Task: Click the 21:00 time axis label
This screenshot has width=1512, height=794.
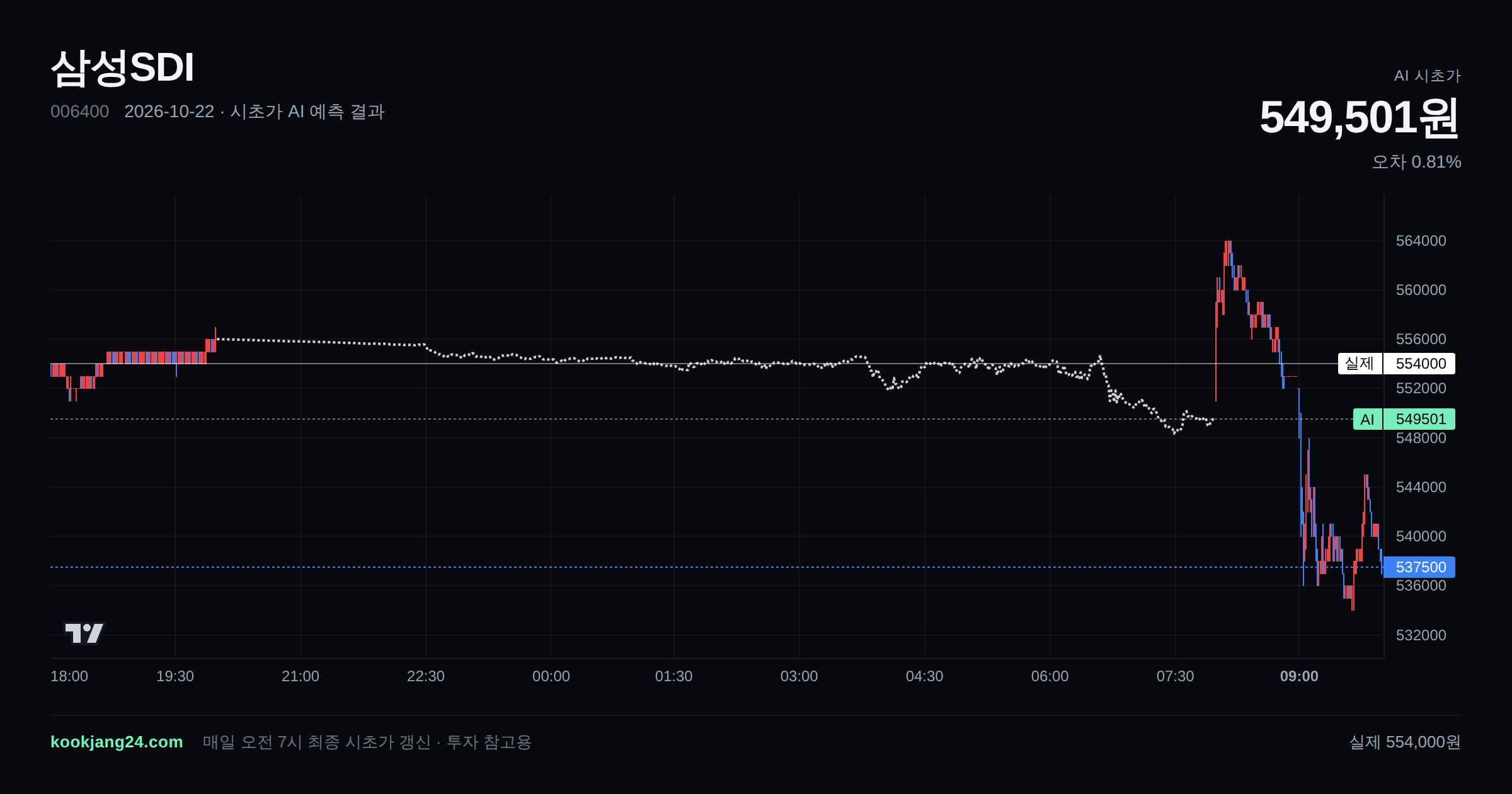Action: [x=301, y=676]
